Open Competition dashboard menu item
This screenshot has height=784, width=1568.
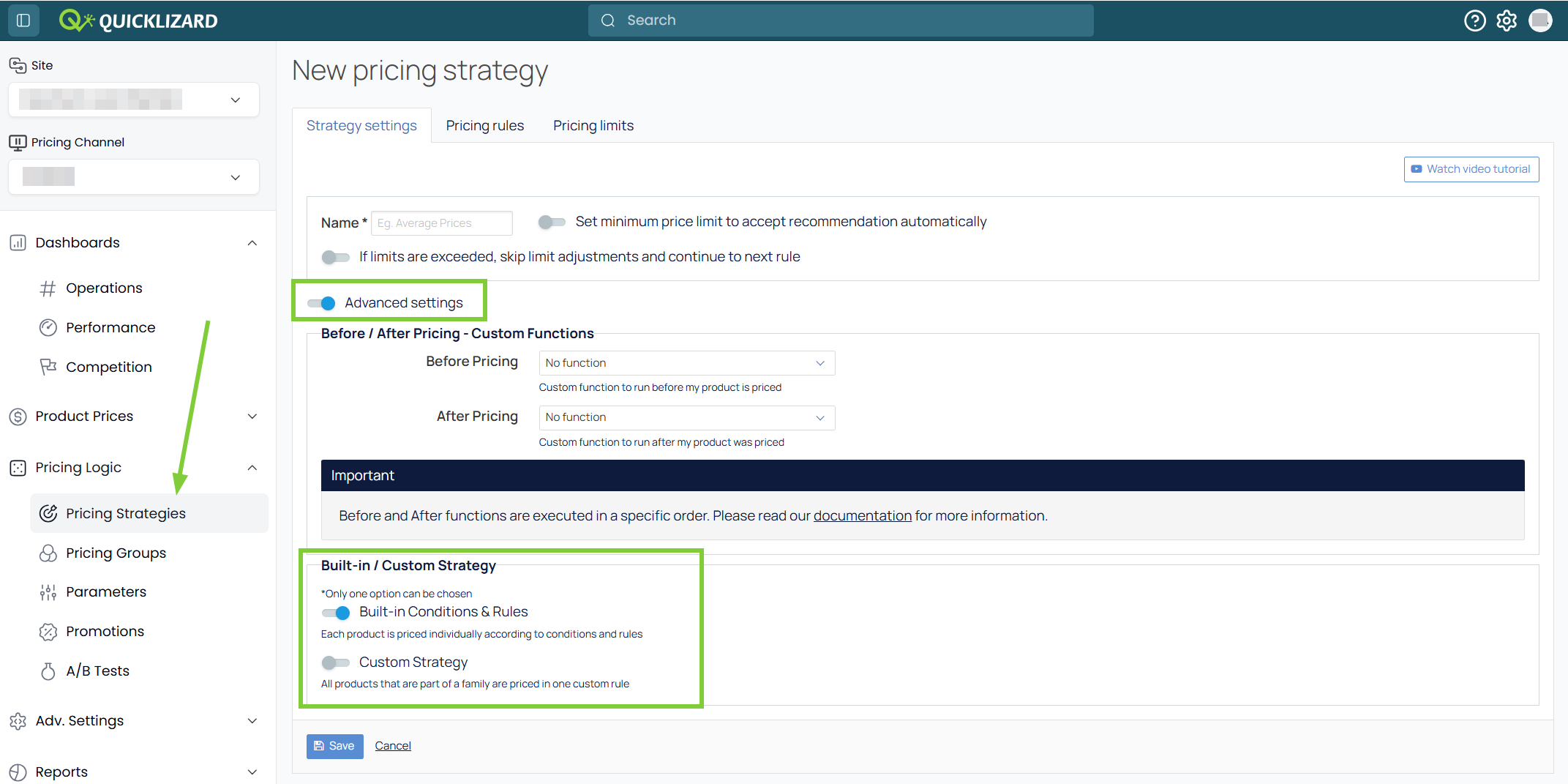(149, 367)
